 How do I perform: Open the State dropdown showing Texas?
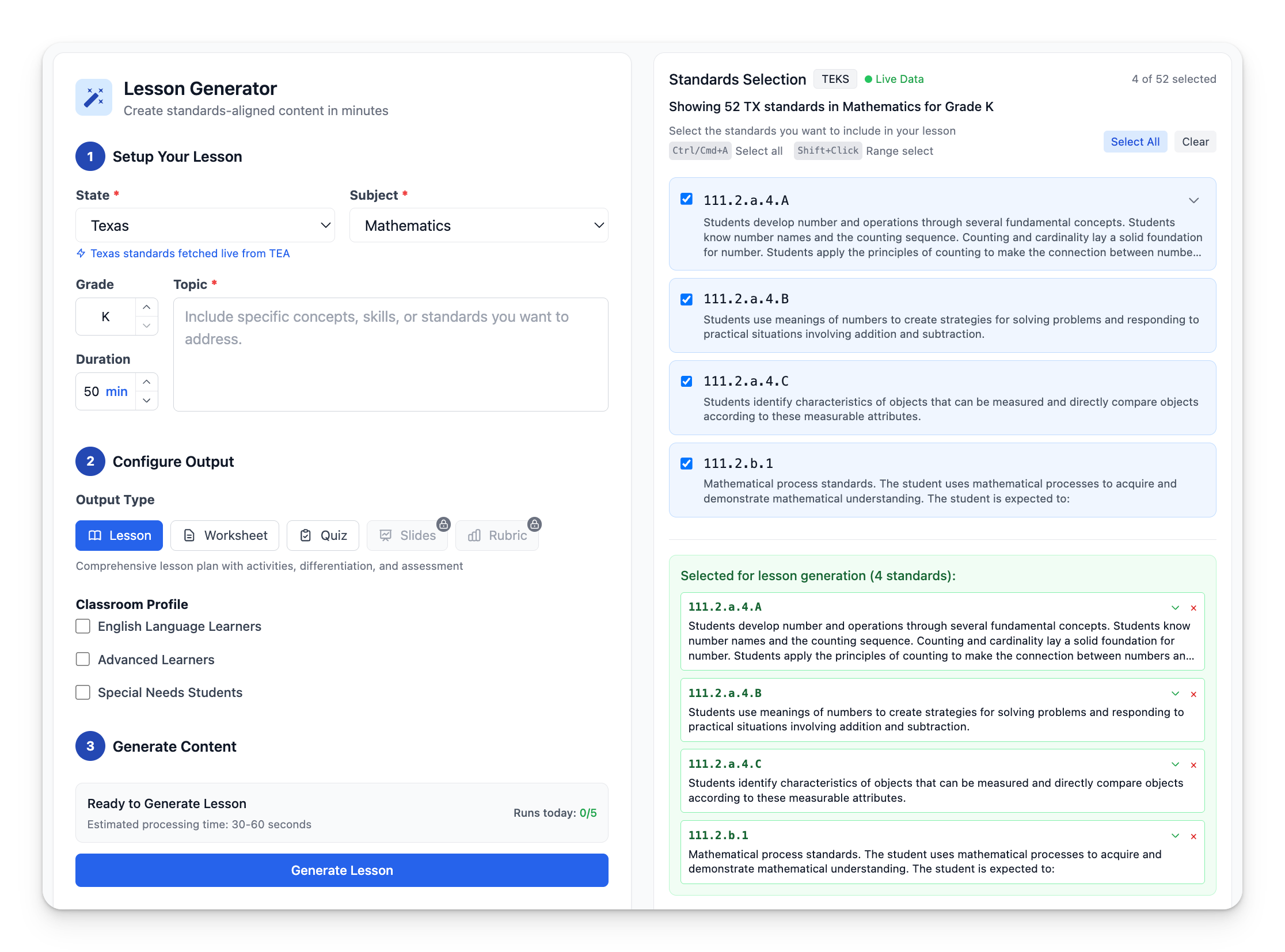click(x=204, y=225)
